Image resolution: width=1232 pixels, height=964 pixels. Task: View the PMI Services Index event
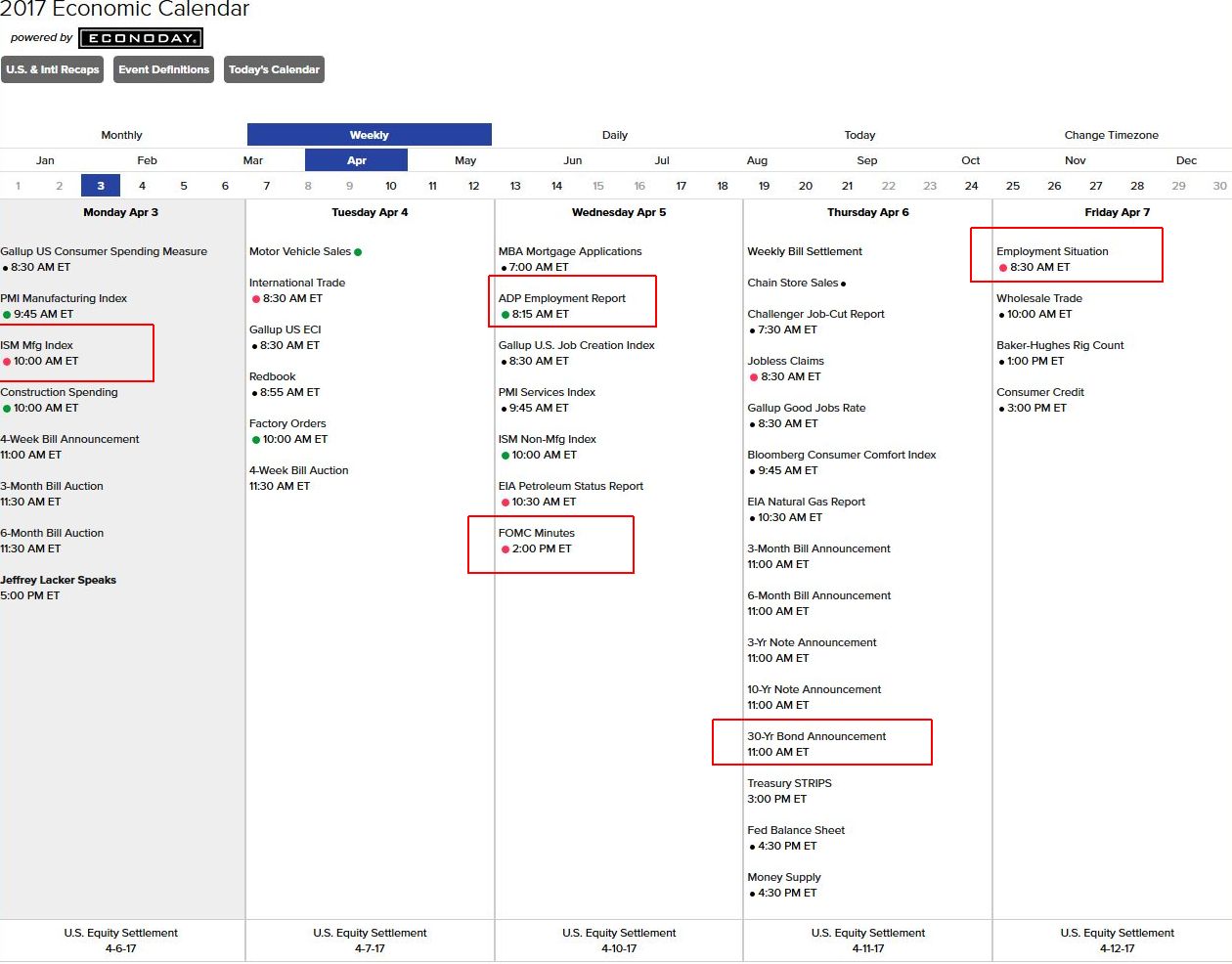tap(547, 392)
